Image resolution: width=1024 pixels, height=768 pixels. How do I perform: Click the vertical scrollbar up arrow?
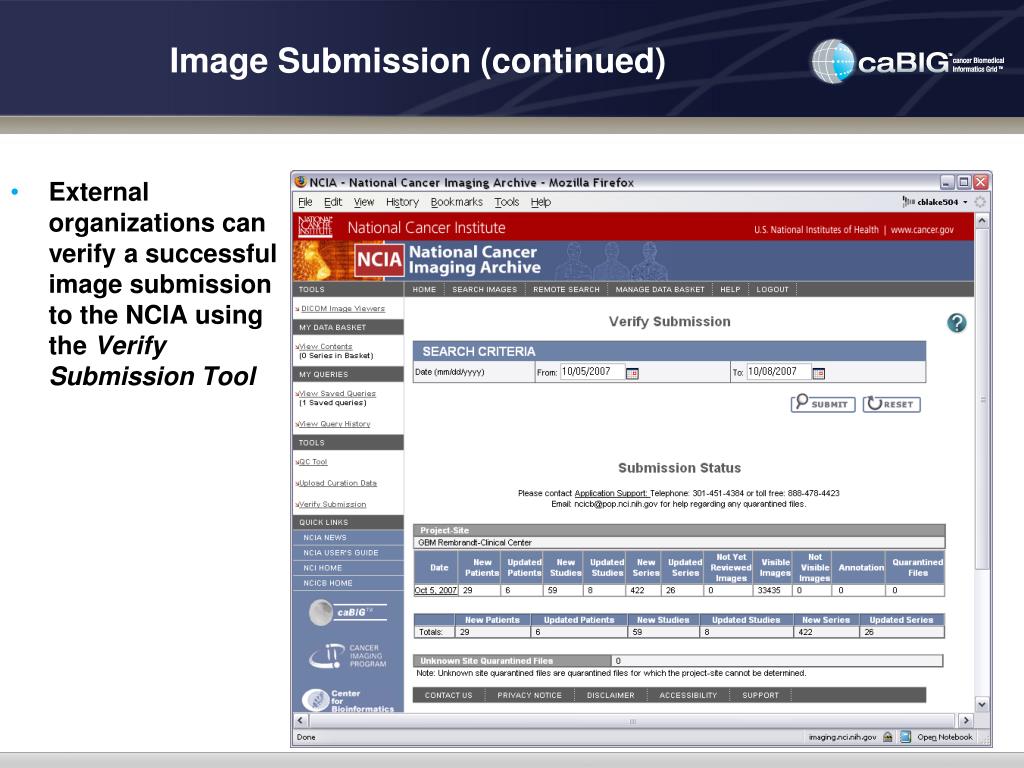[982, 221]
